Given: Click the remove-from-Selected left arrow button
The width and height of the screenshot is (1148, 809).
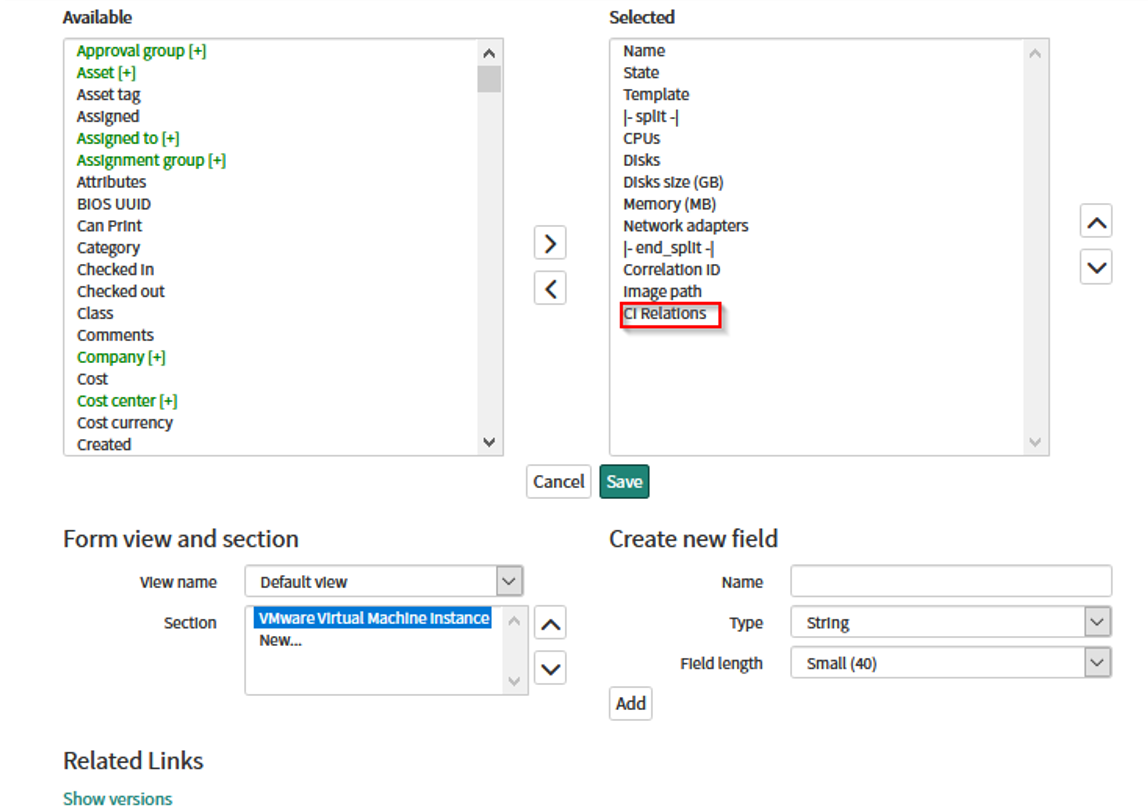Looking at the screenshot, I should (550, 289).
